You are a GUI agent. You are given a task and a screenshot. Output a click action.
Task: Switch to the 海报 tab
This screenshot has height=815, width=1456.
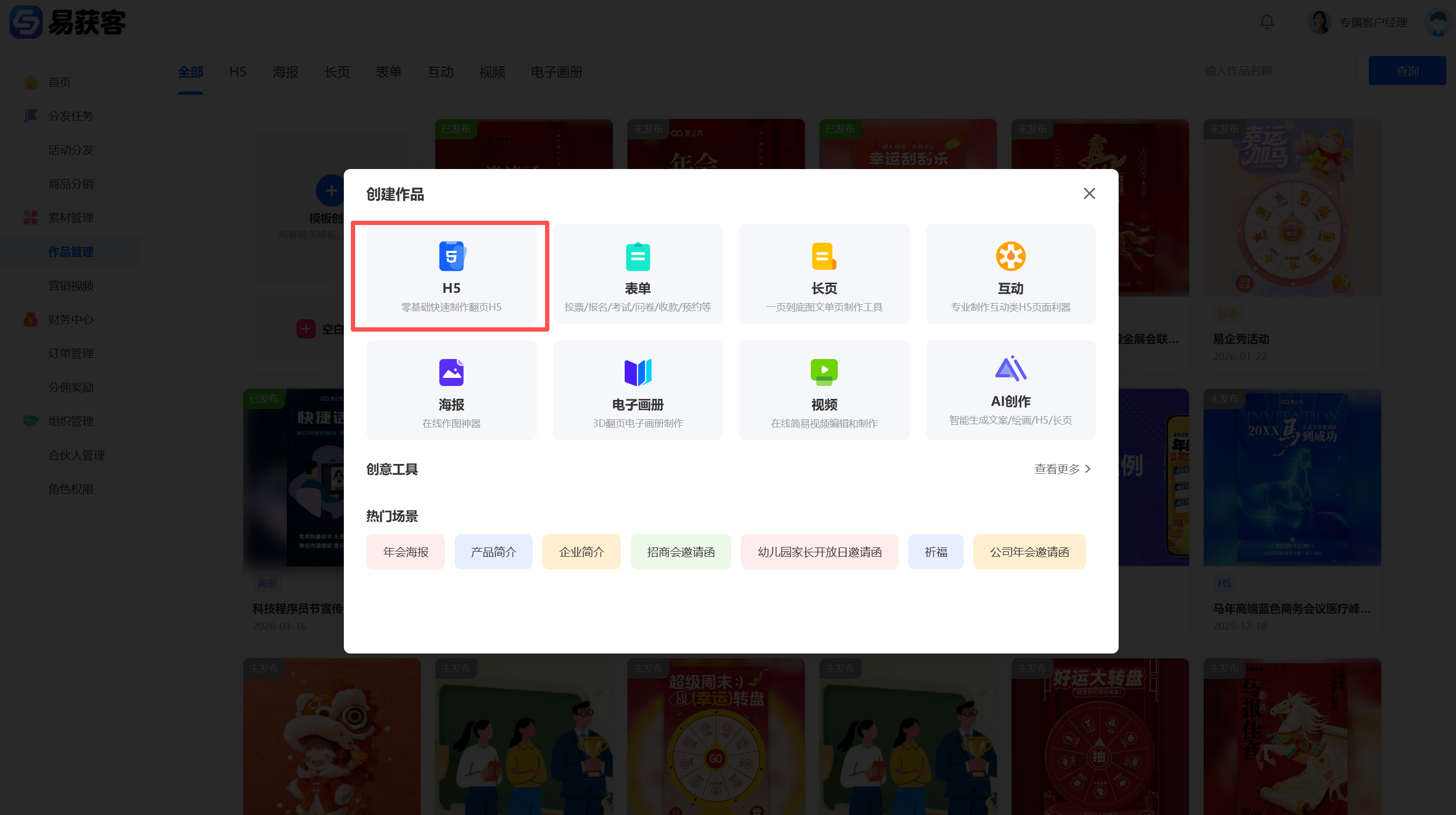[285, 72]
